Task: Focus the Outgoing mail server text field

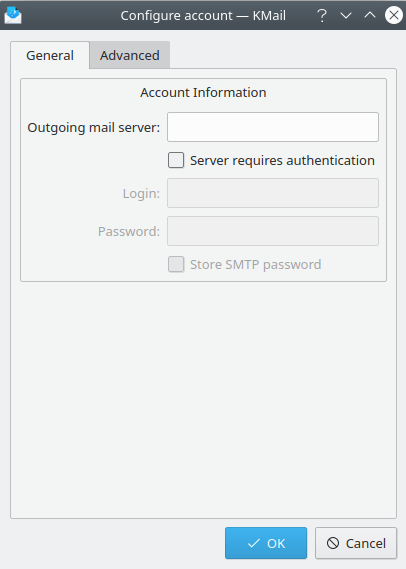Action: tap(273, 127)
